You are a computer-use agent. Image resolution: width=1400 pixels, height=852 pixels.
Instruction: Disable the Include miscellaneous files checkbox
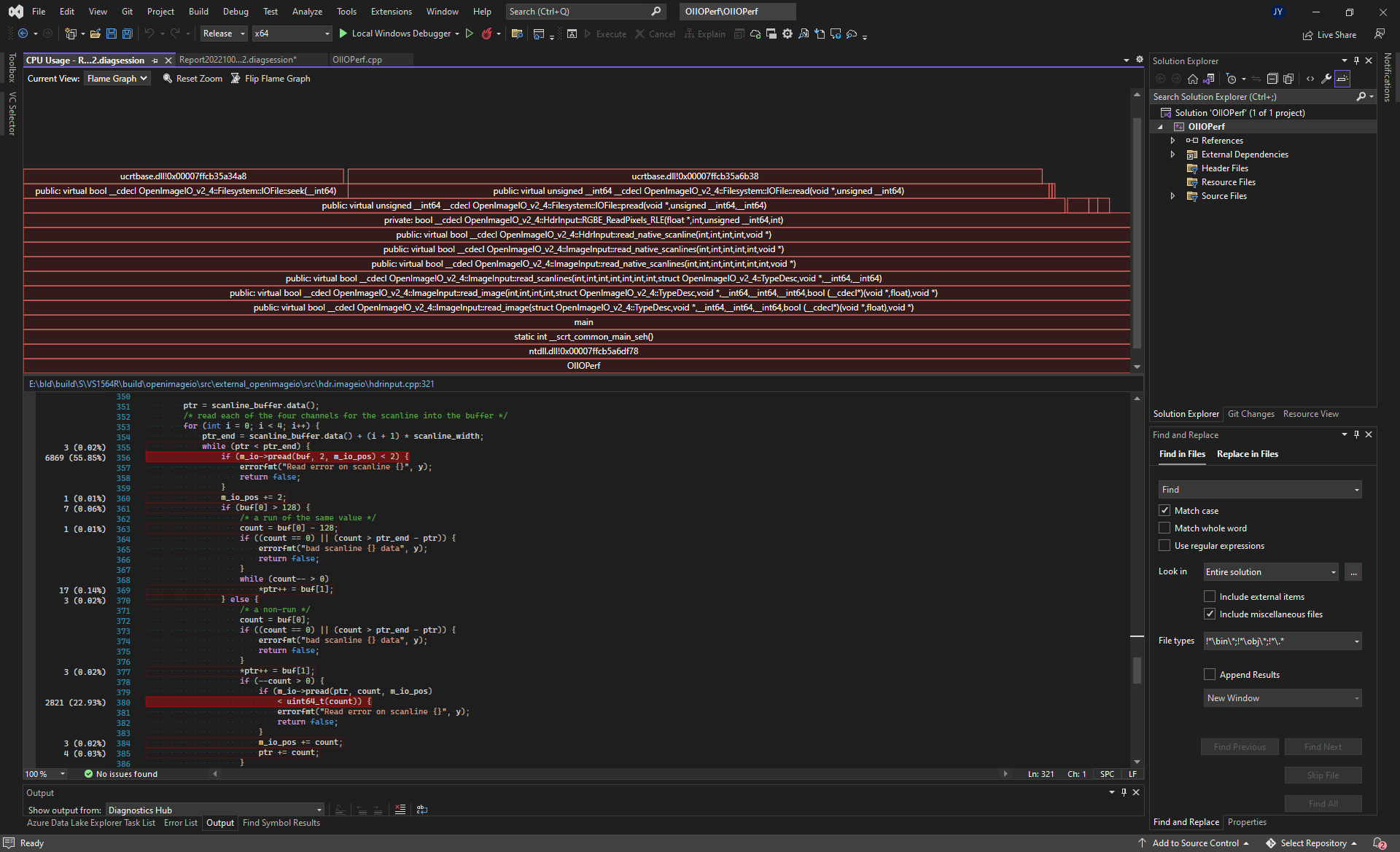tap(1210, 614)
